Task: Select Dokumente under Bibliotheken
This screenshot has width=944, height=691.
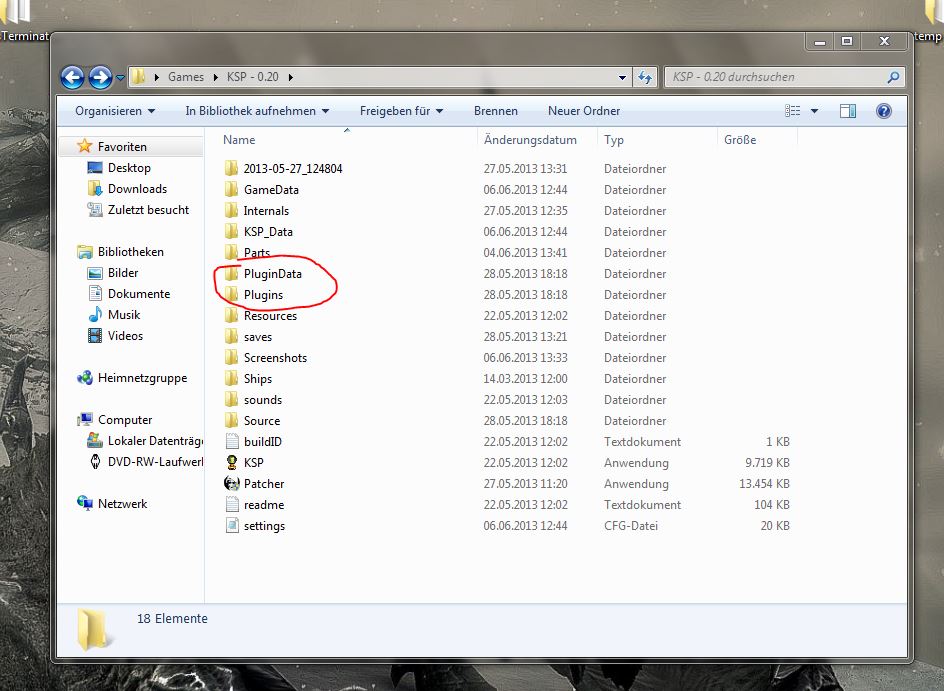Action: pos(139,294)
